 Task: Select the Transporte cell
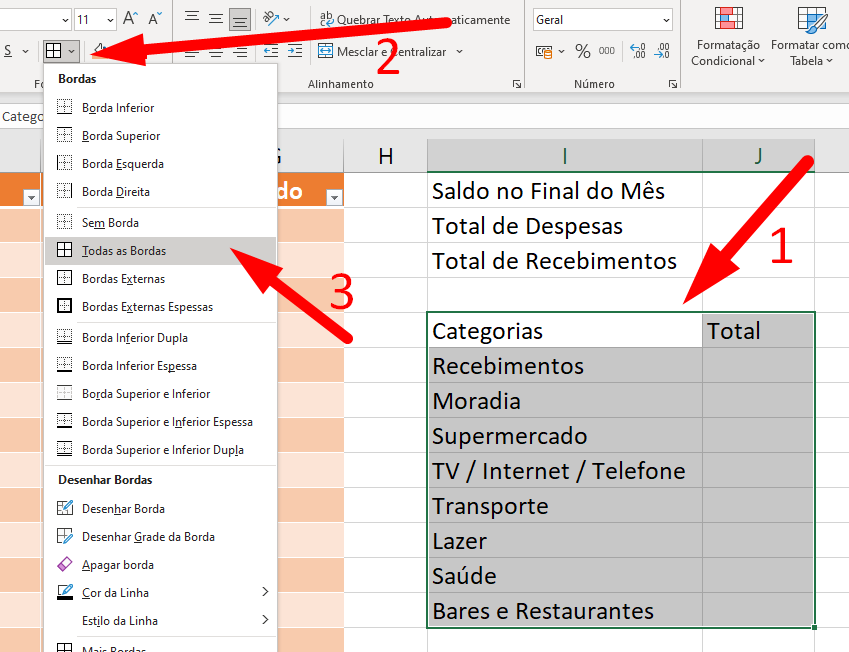point(565,506)
